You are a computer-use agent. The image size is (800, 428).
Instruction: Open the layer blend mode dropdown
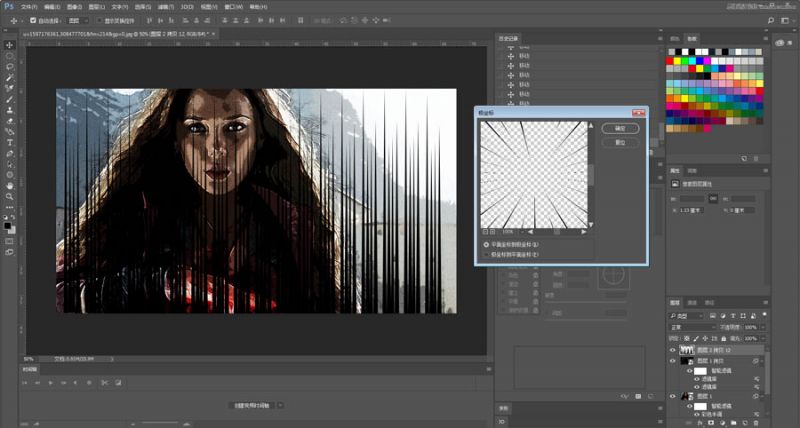[695, 326]
